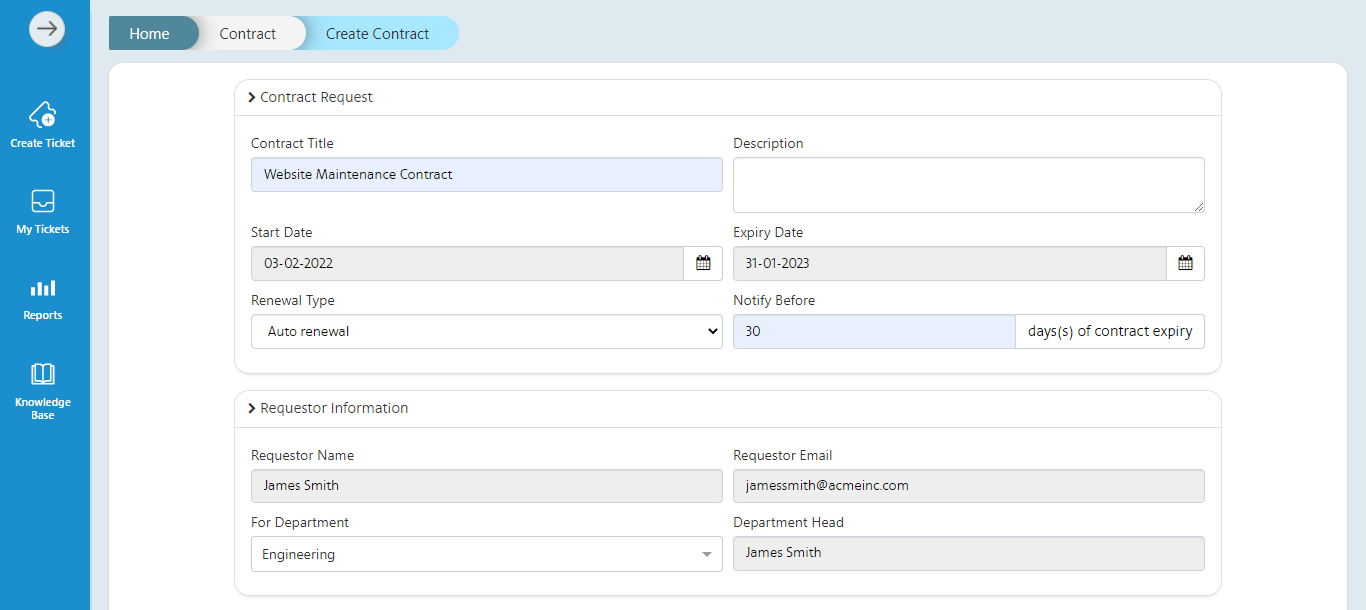
Task: Click the Requestor Email field
Action: pos(968,486)
